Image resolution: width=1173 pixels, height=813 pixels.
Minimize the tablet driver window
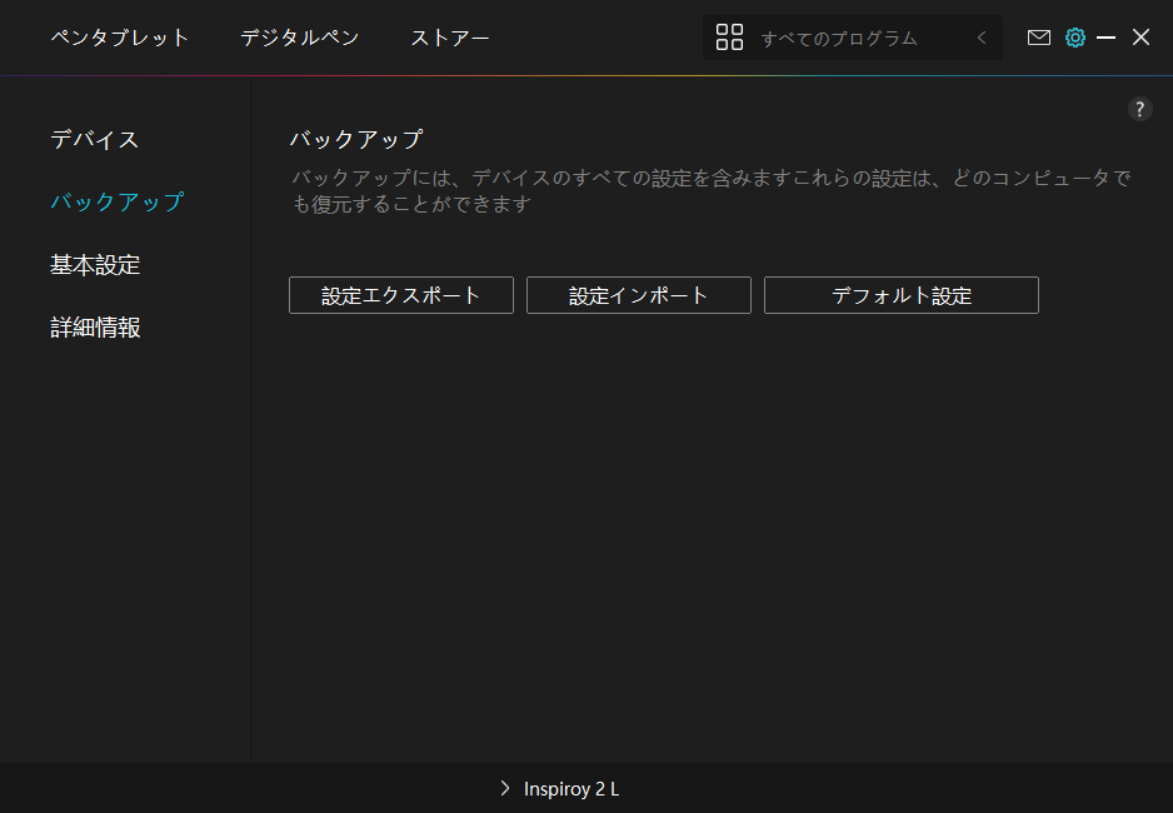tap(1106, 38)
